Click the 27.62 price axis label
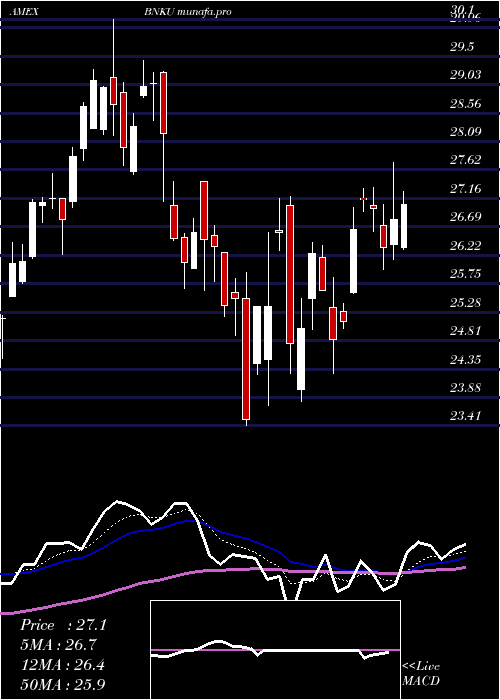 pos(465,160)
